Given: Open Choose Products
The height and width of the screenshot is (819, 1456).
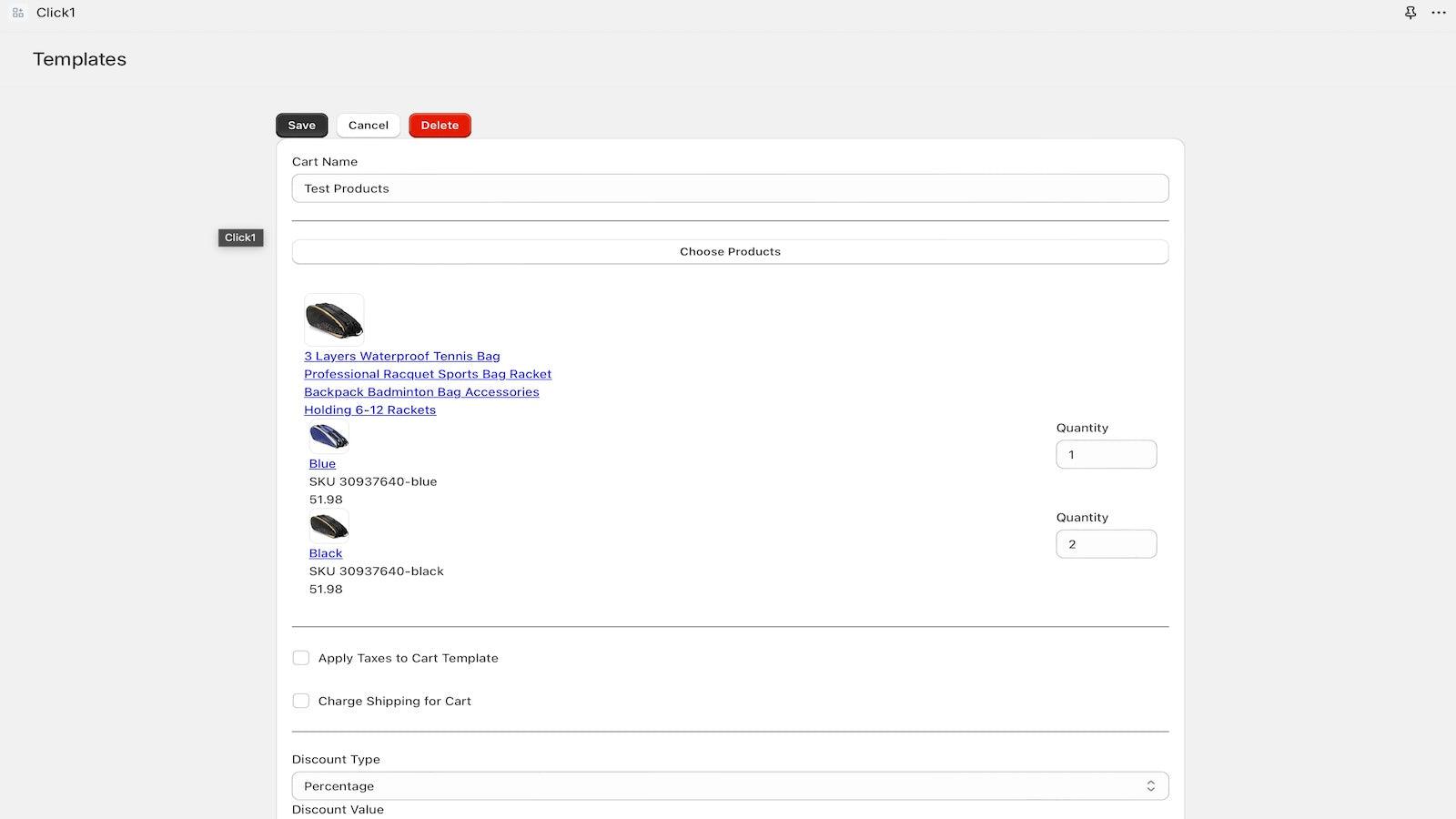Looking at the screenshot, I should coord(730,251).
